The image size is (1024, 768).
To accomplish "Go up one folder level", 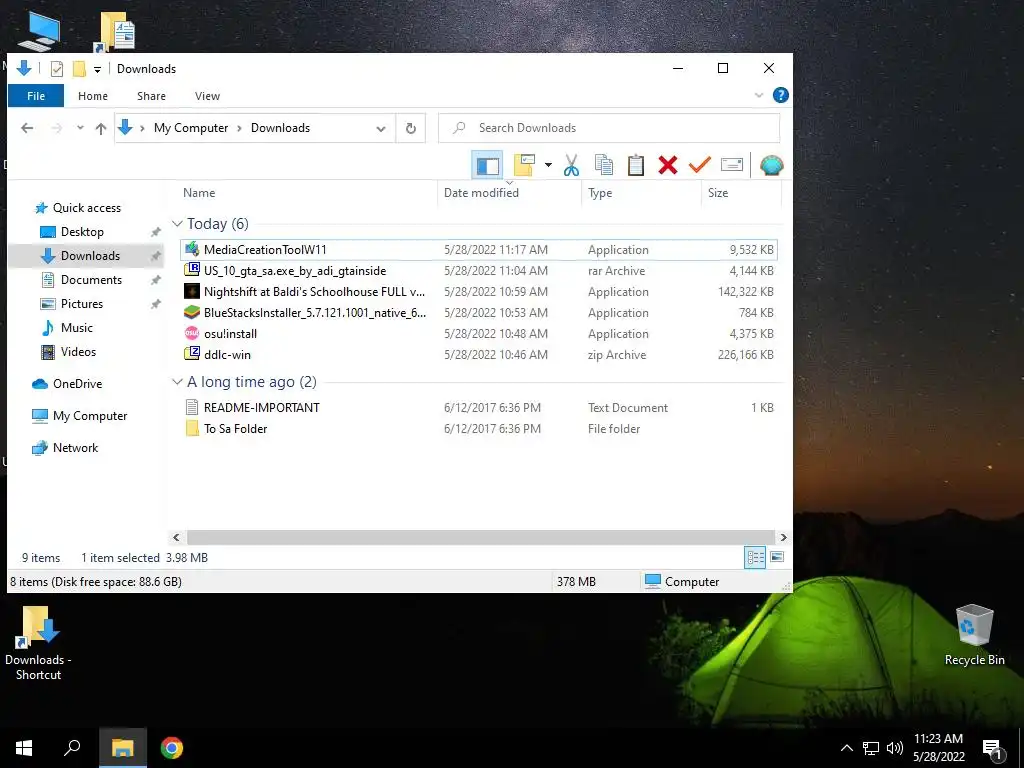I will pos(101,128).
